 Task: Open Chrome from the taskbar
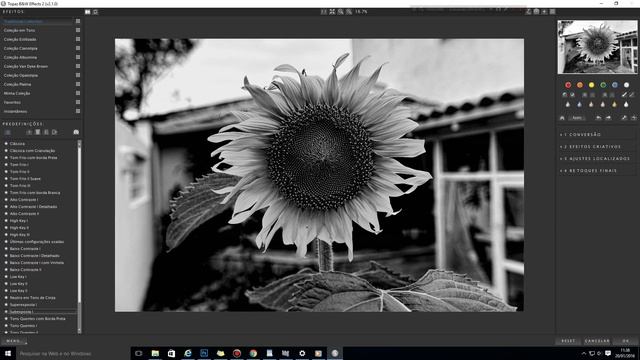click(253, 353)
